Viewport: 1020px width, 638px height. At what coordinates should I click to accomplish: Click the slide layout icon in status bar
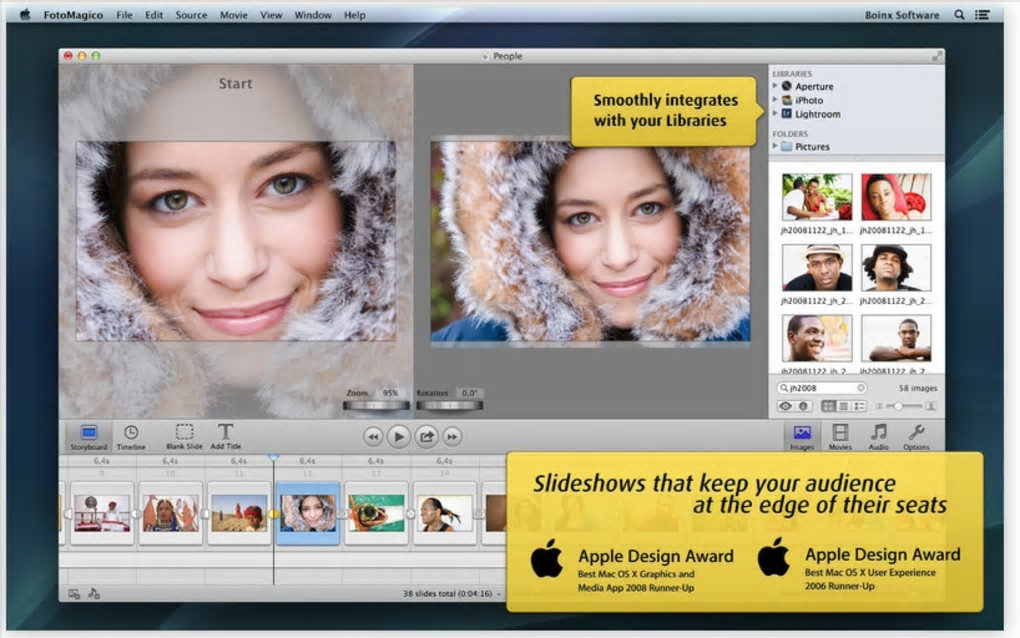[x=74, y=594]
